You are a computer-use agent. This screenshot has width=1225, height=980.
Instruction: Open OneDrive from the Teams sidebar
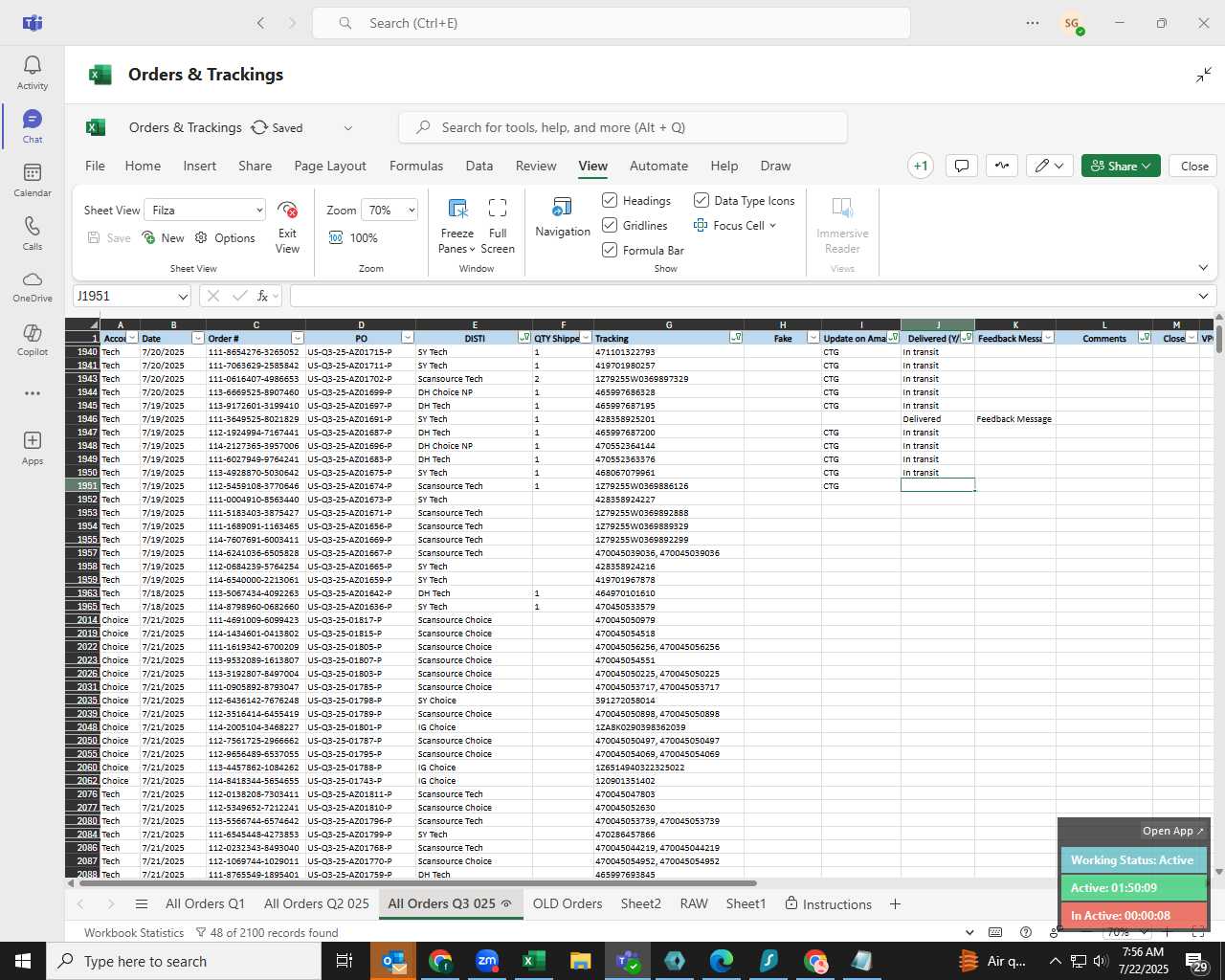(x=33, y=286)
